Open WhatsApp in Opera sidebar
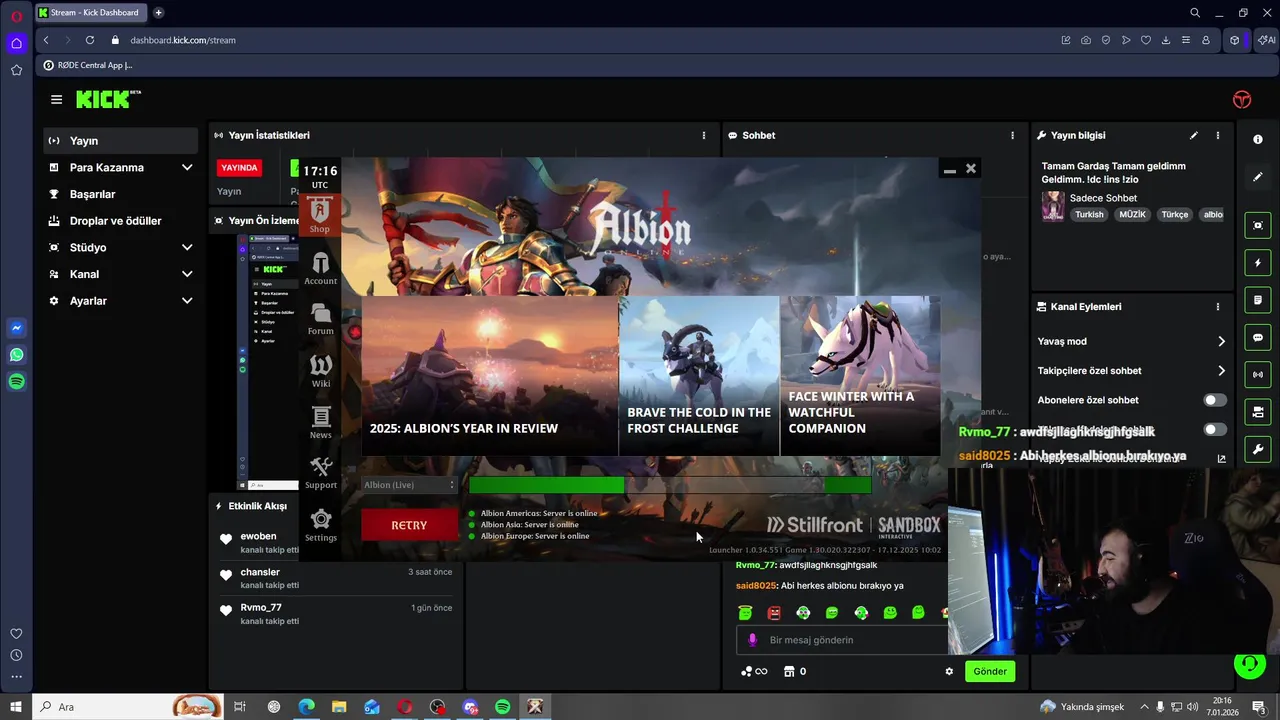 (16, 355)
